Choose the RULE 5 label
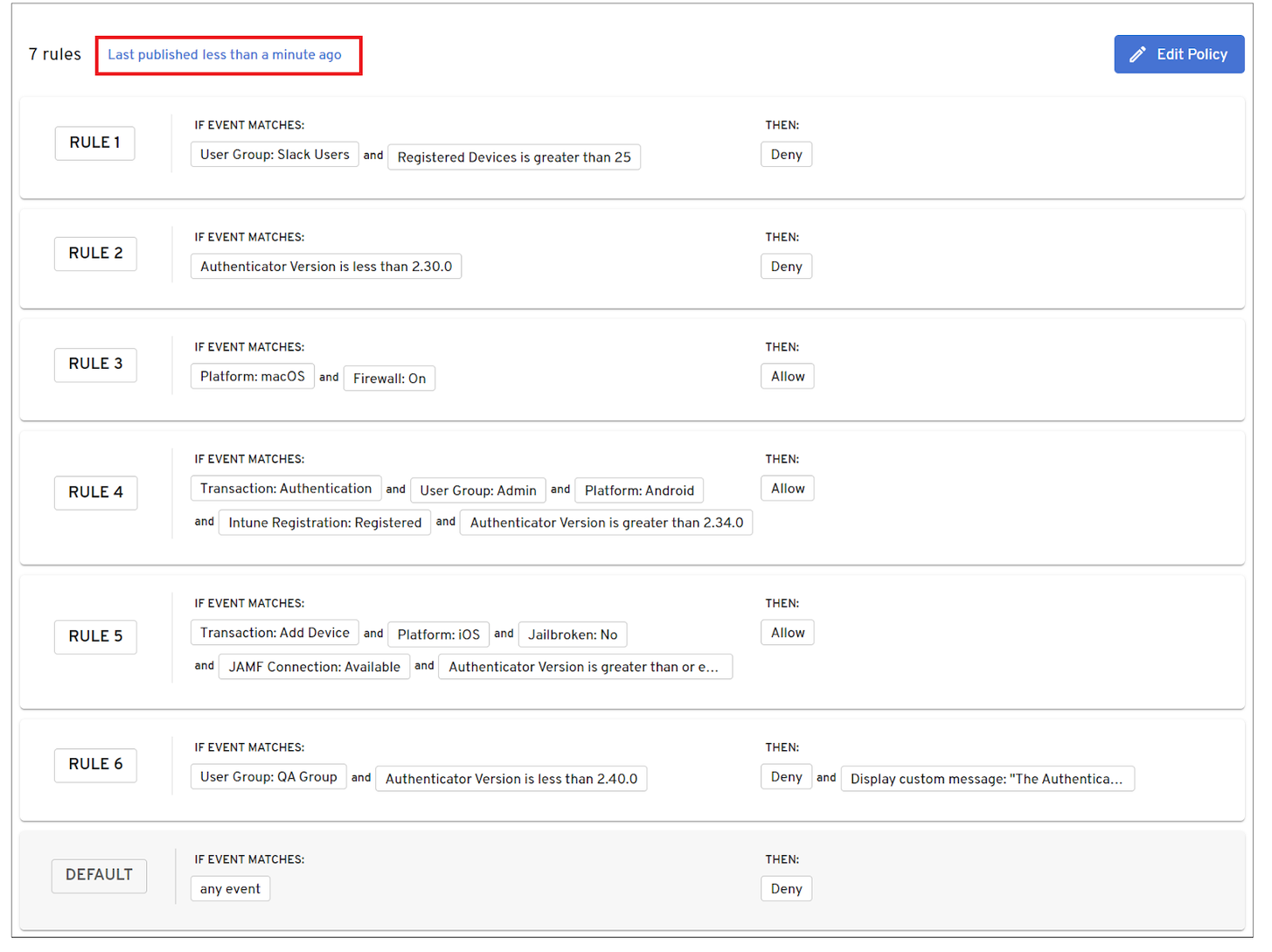This screenshot has width=1272, height=952. point(95,636)
